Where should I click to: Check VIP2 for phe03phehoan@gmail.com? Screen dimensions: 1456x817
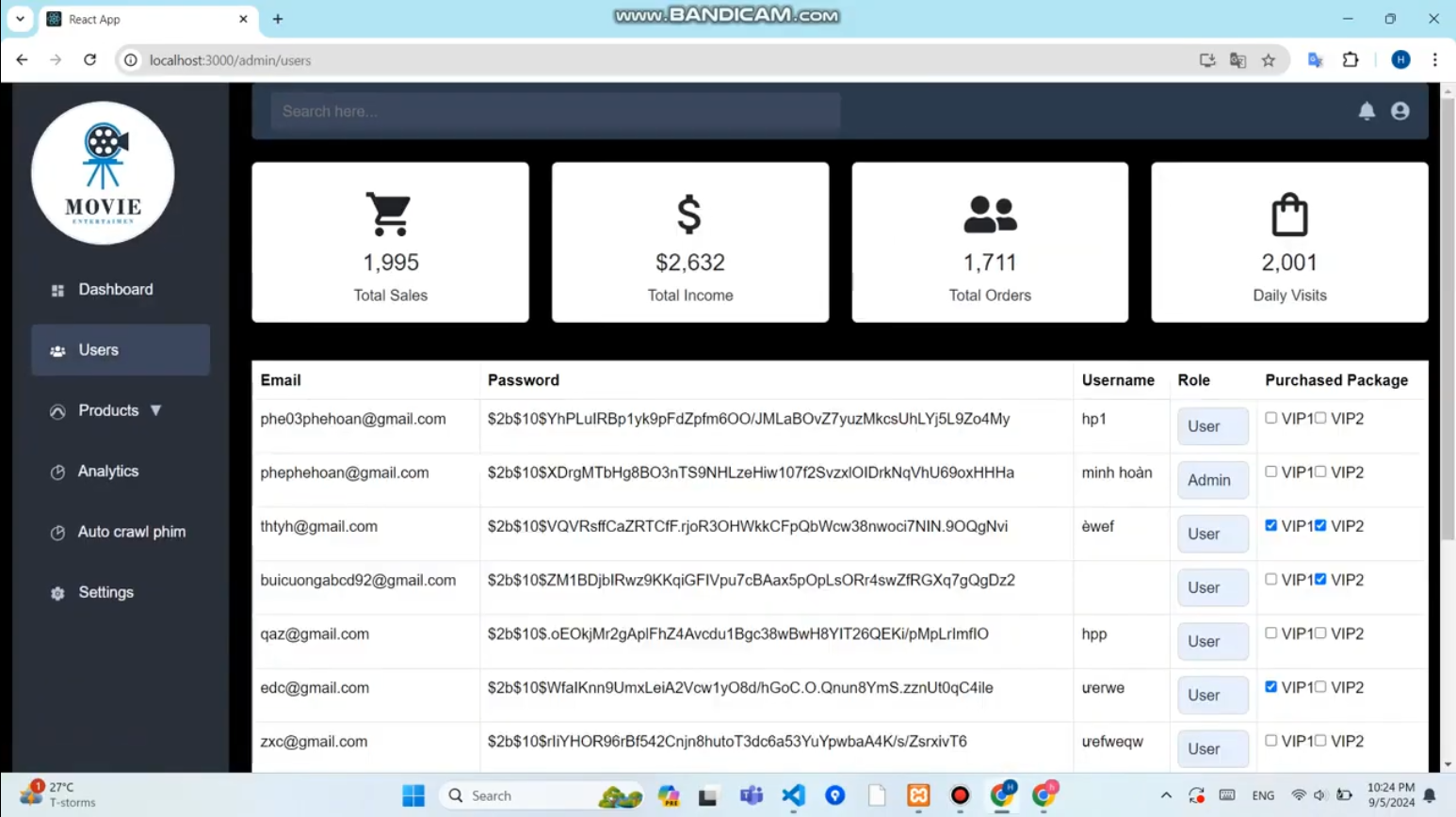coord(1320,418)
